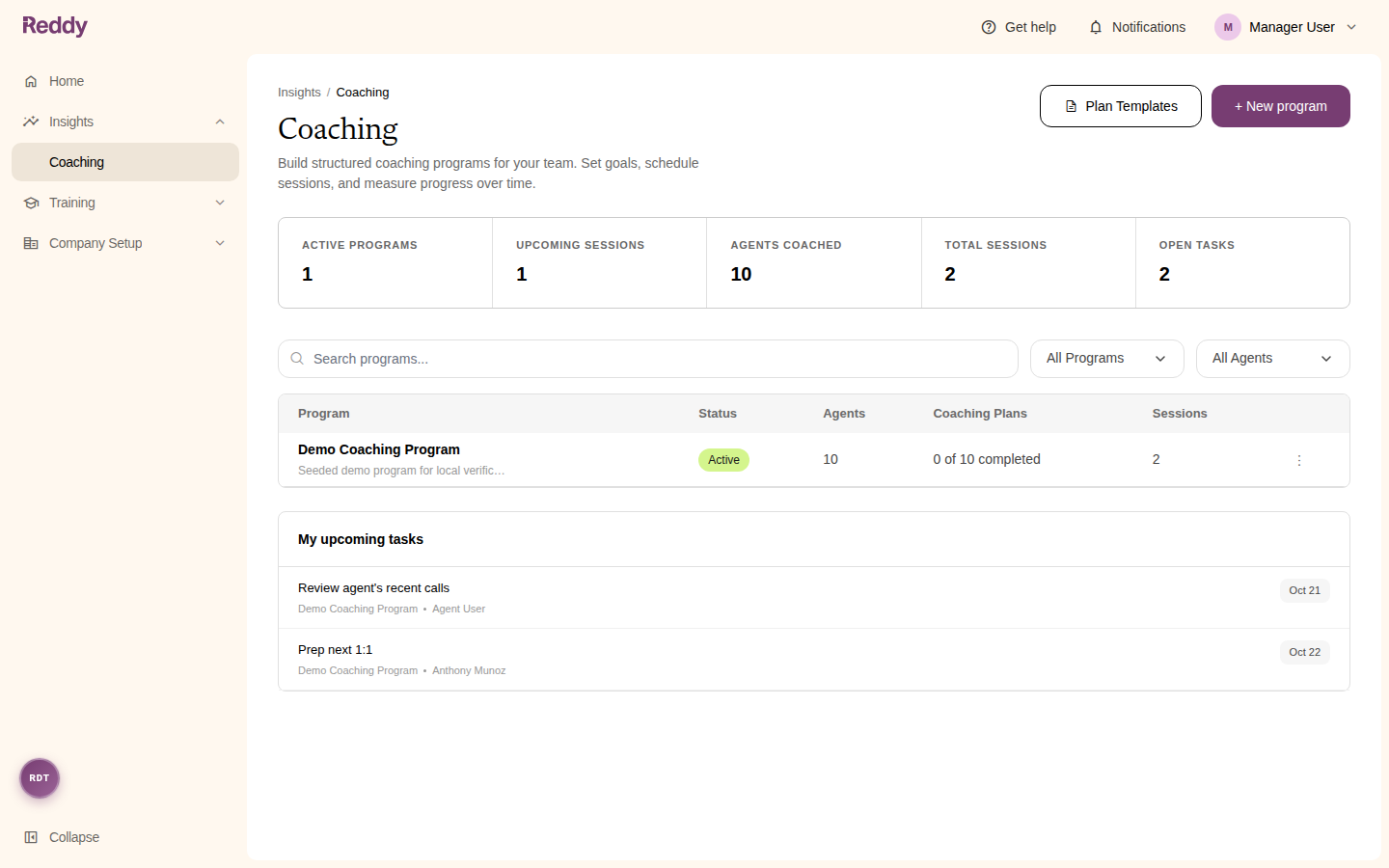Click the search magnifier icon
1389x868 pixels.
click(297, 359)
